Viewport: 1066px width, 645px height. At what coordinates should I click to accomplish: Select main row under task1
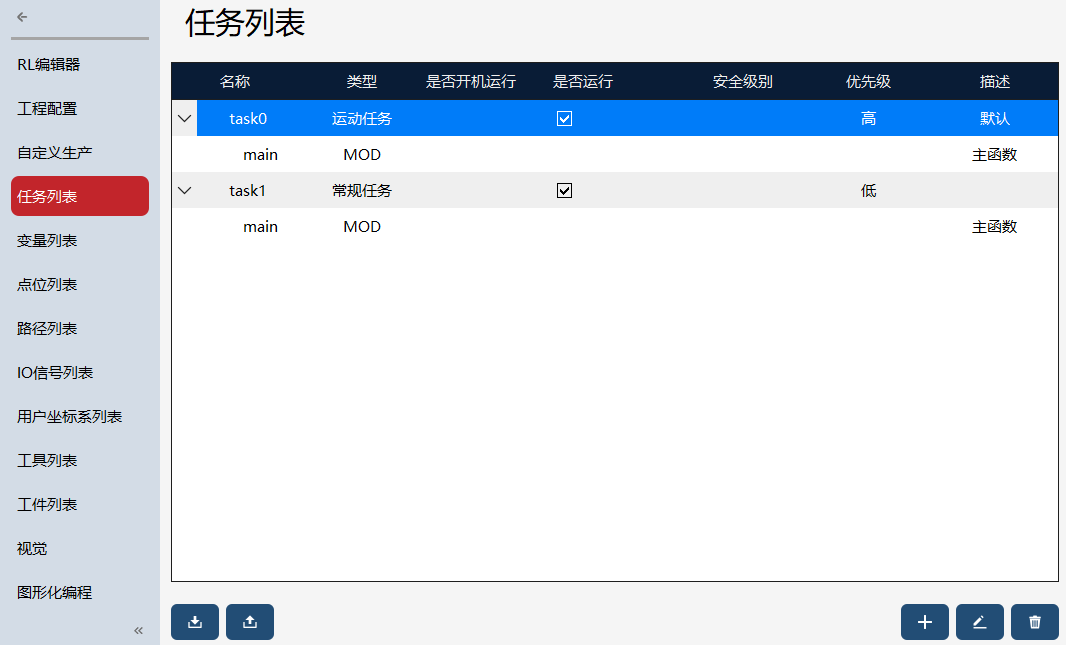[x=615, y=226]
